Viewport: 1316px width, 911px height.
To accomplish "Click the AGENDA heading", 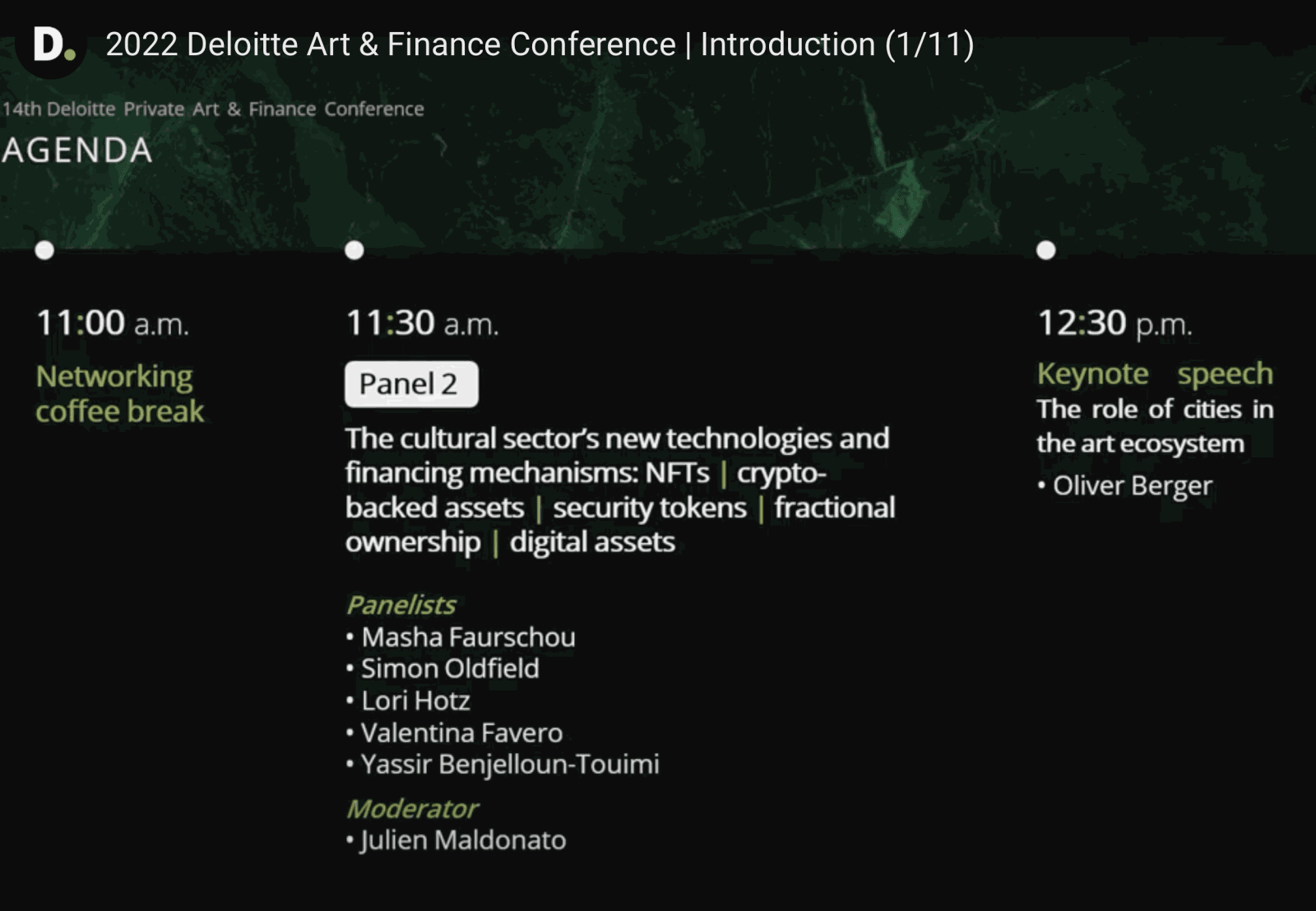I will [x=76, y=151].
